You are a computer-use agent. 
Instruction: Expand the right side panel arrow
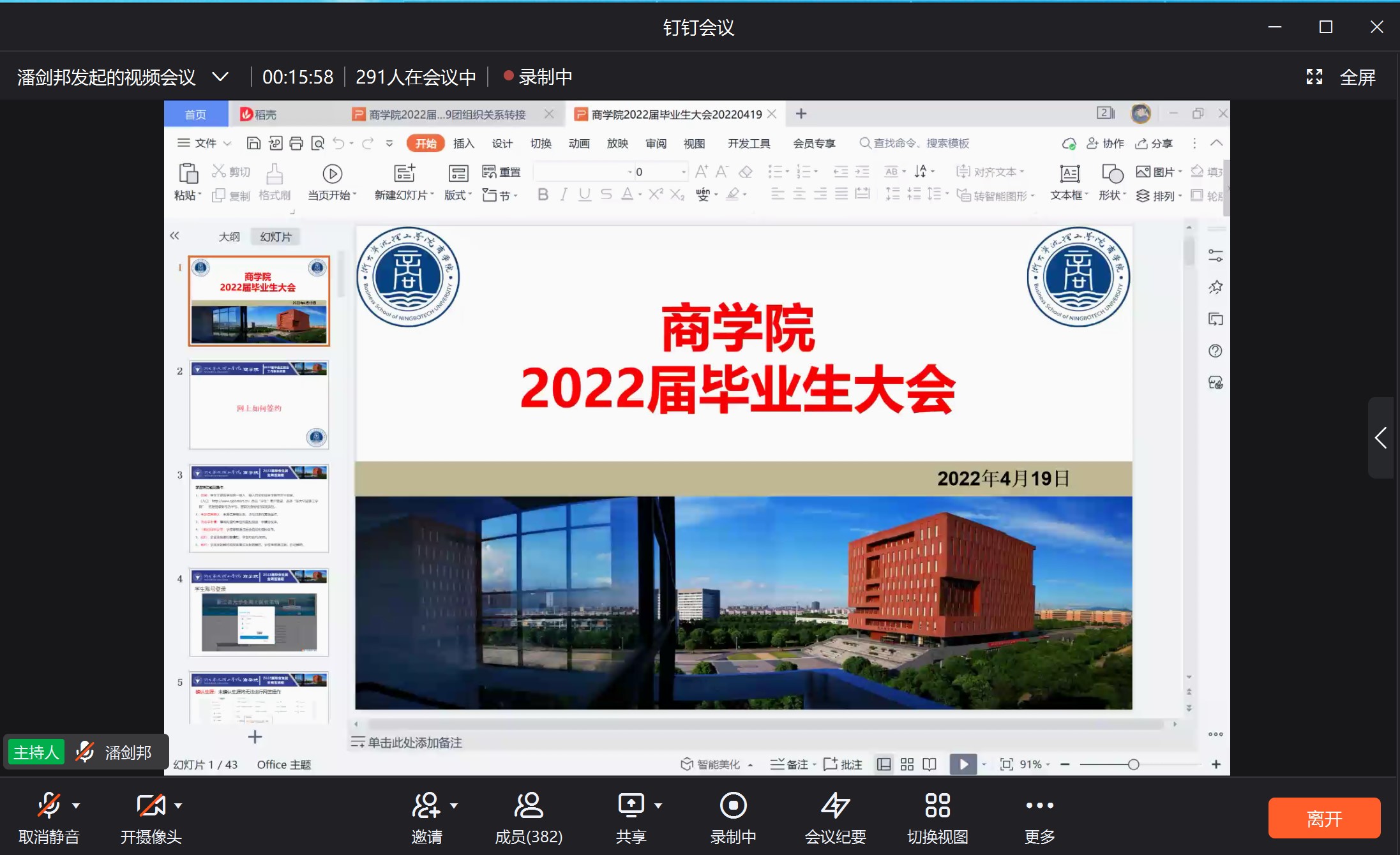pos(1380,438)
